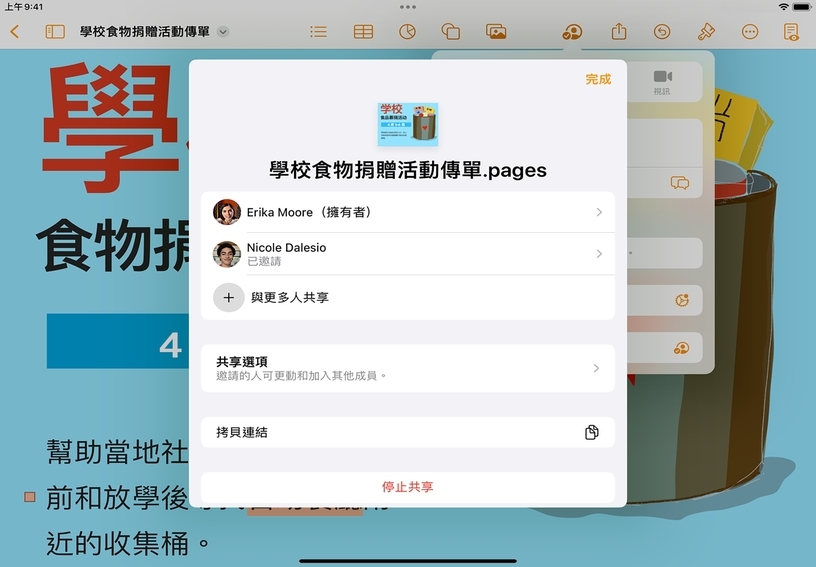The height and width of the screenshot is (567, 816).
Task: Expand the document title dropdown chevron
Action: click(223, 32)
